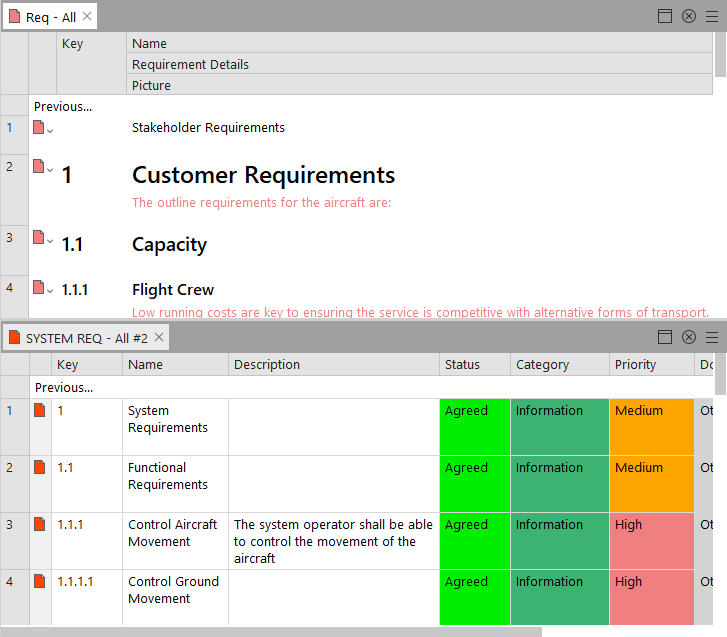Viewport: 727px width, 637px height.
Task: Click Previous... link in Req - All panel
Action: (63, 107)
